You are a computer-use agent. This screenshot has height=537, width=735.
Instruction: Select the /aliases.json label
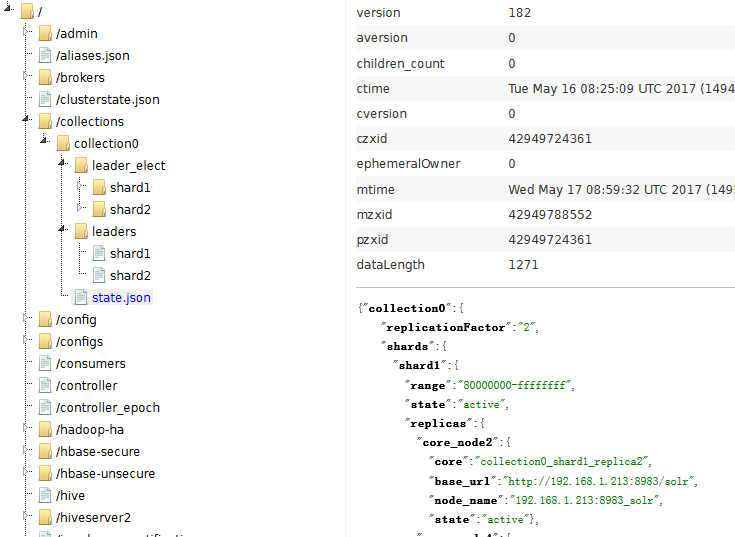click(x=92, y=55)
